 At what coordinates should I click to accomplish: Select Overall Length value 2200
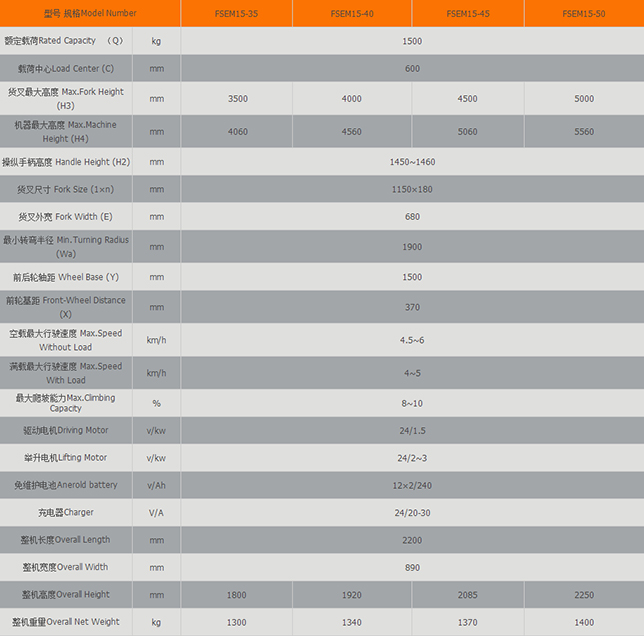point(412,540)
